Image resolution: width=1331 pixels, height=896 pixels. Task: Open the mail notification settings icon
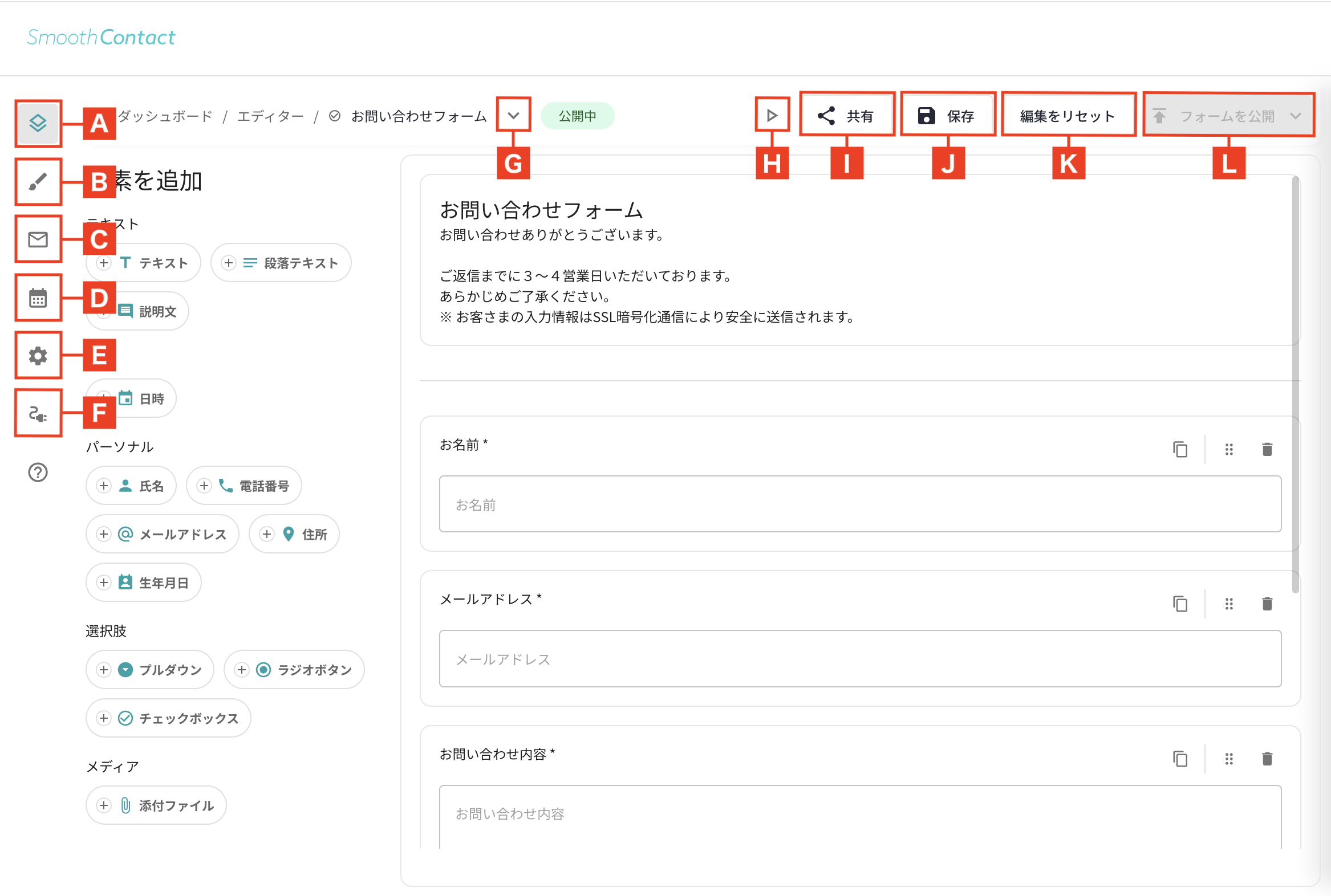click(x=38, y=239)
